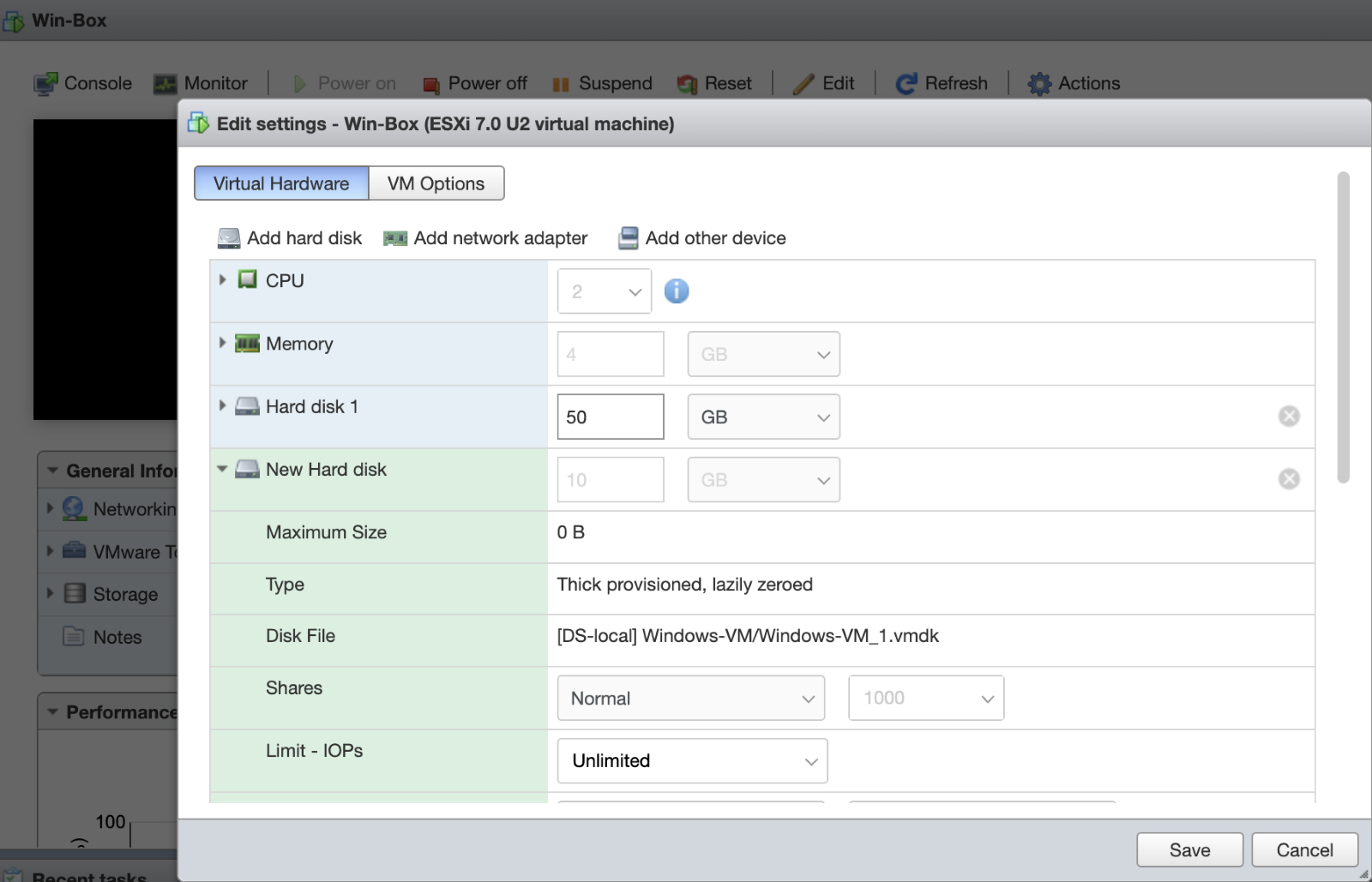
Task: Cancel the Edit settings dialog
Action: (1305, 849)
